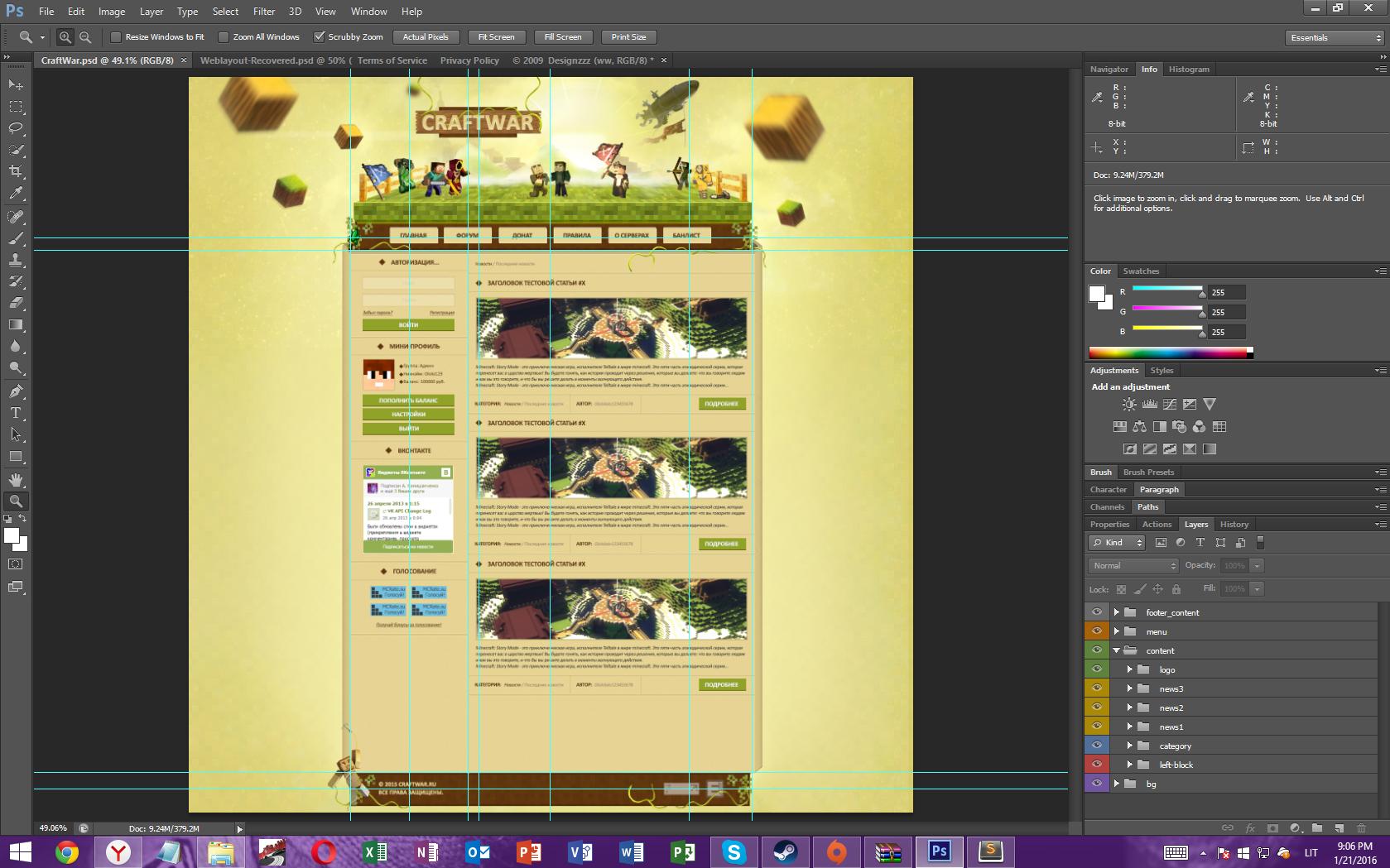Viewport: 1390px width, 868px height.
Task: Open the Layer menu
Action: 152,12
